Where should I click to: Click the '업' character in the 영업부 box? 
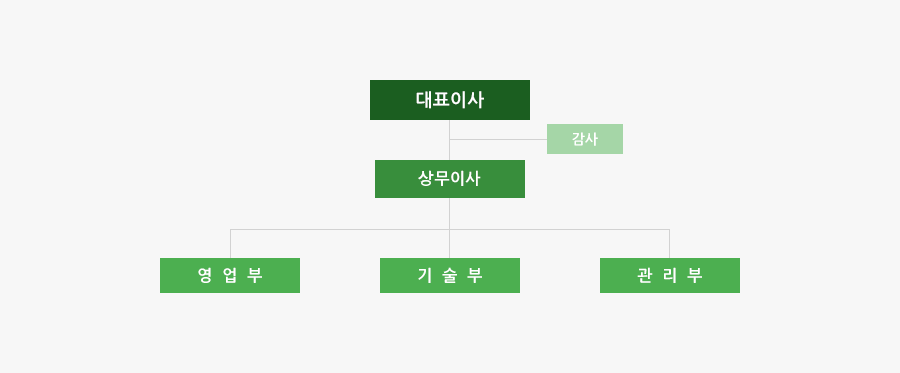tap(230, 275)
